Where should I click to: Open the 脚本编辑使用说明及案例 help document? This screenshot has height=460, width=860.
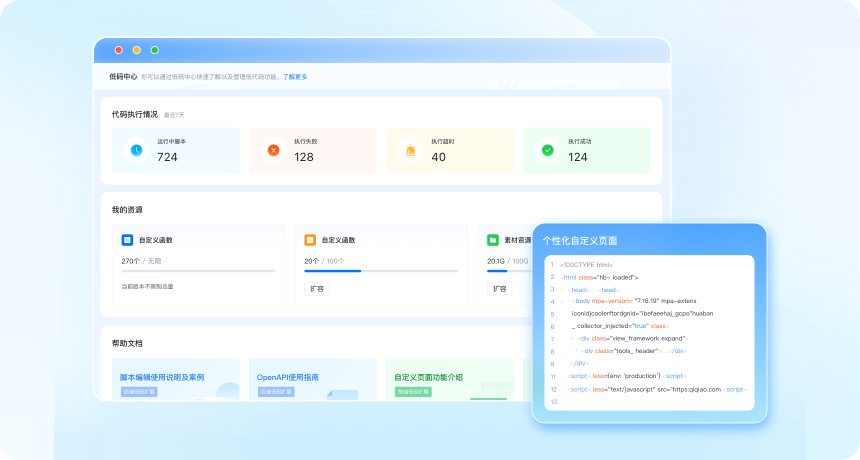click(162, 377)
